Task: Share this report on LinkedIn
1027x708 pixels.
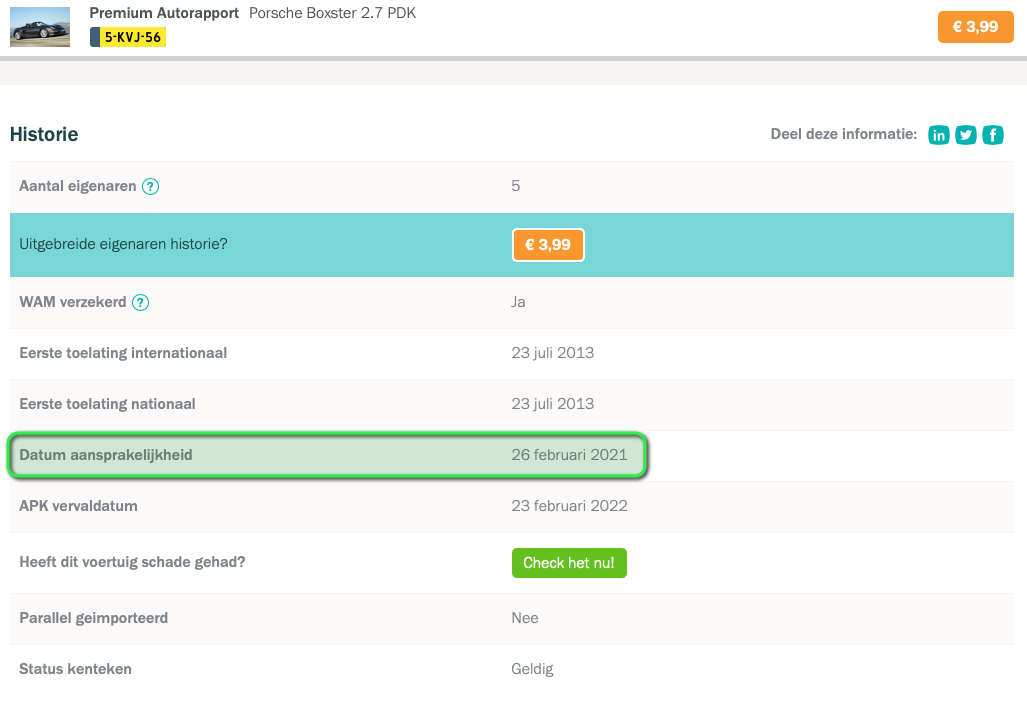Action: pyautogui.click(x=939, y=135)
